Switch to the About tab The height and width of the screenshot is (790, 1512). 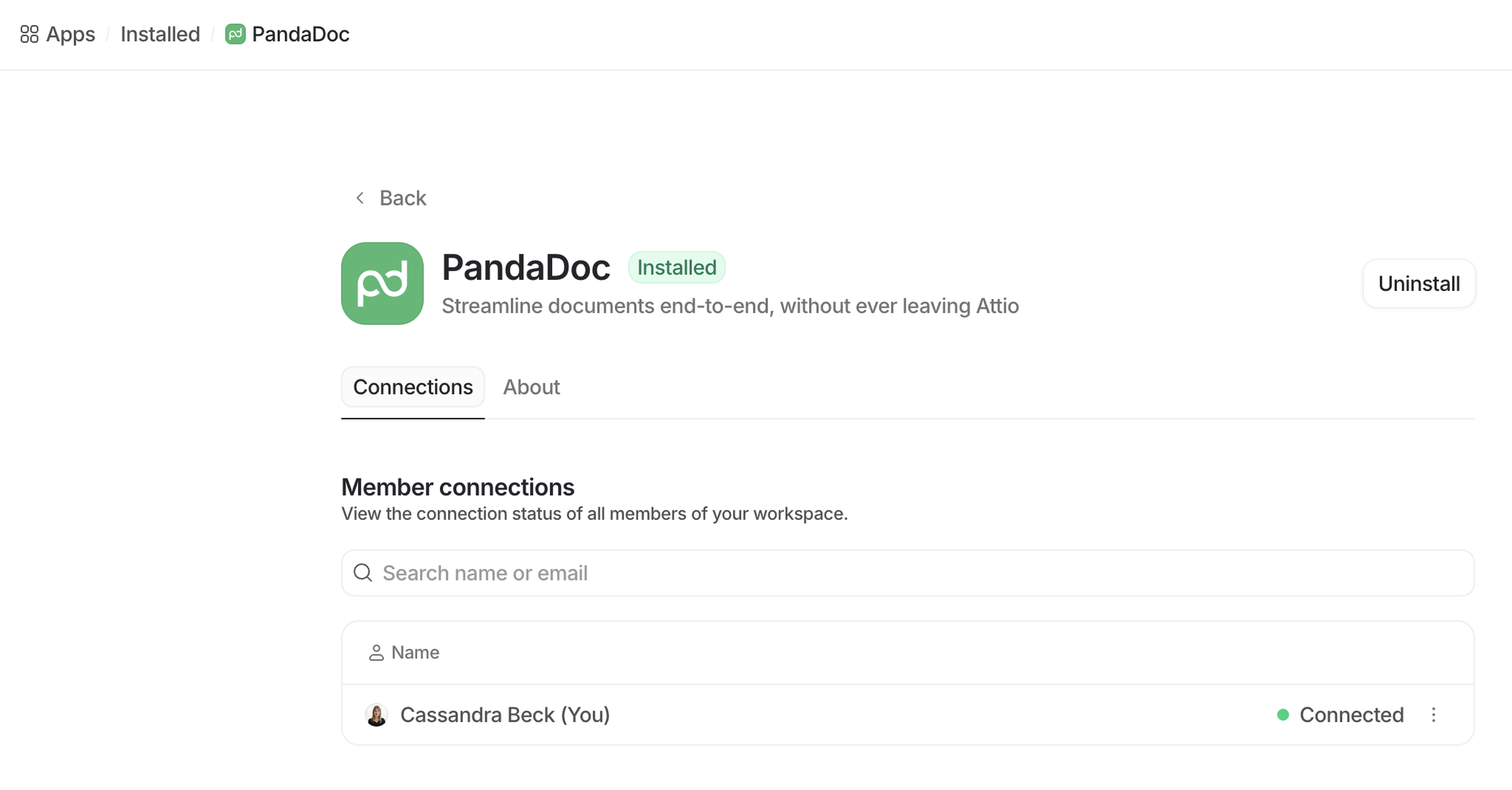point(531,388)
